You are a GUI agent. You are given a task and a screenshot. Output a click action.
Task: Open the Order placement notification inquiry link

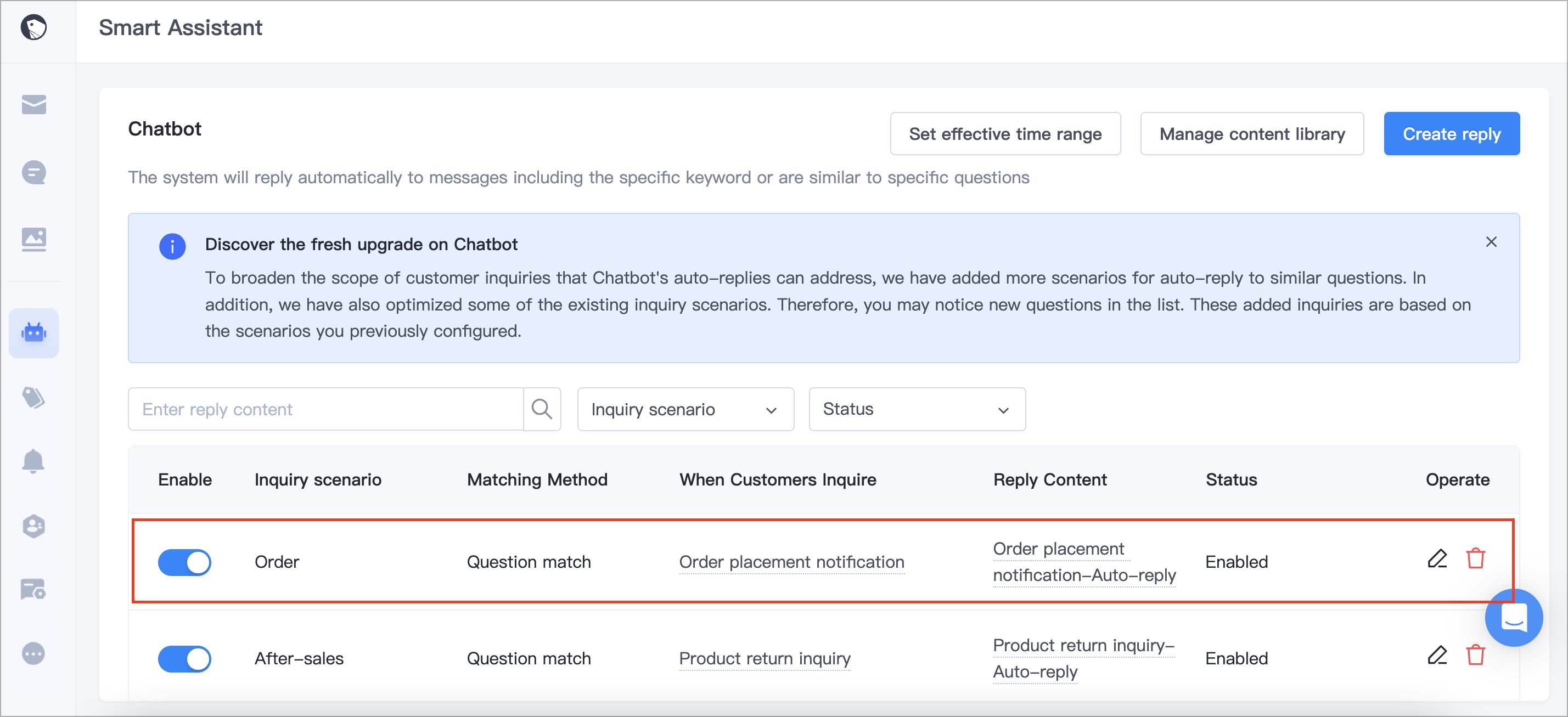(791, 562)
